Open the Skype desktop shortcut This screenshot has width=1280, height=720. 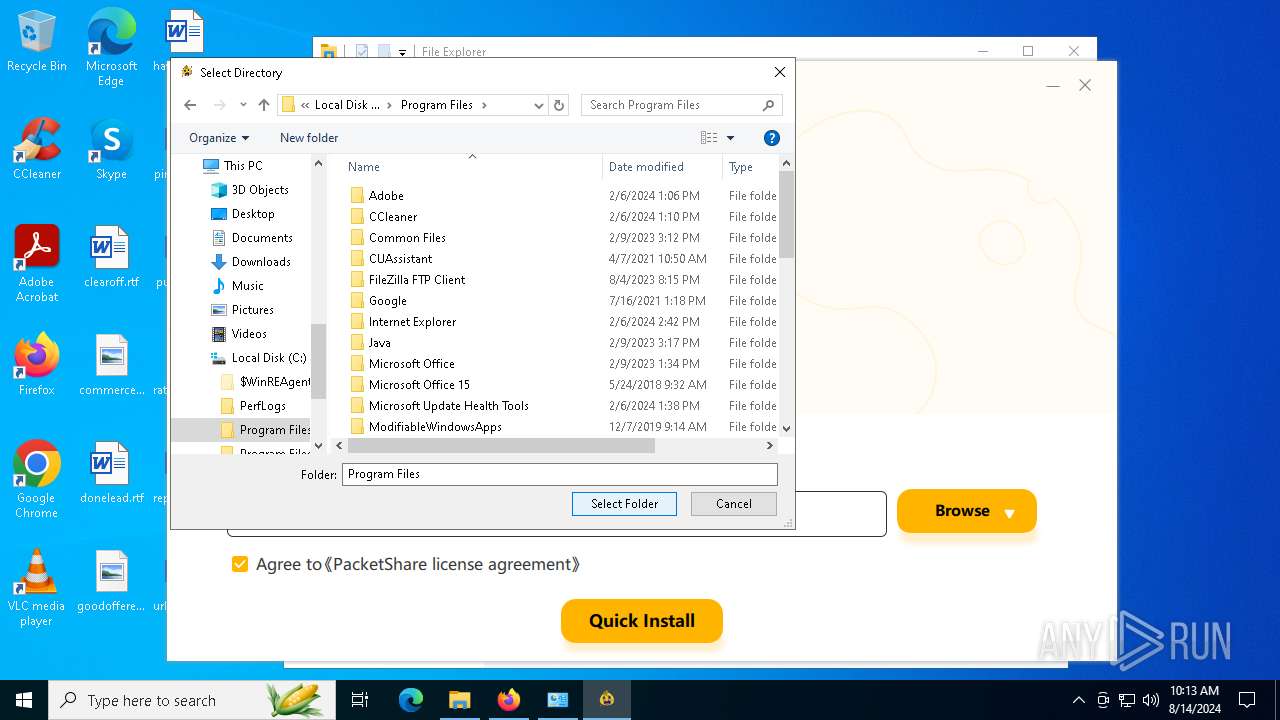pos(111,151)
